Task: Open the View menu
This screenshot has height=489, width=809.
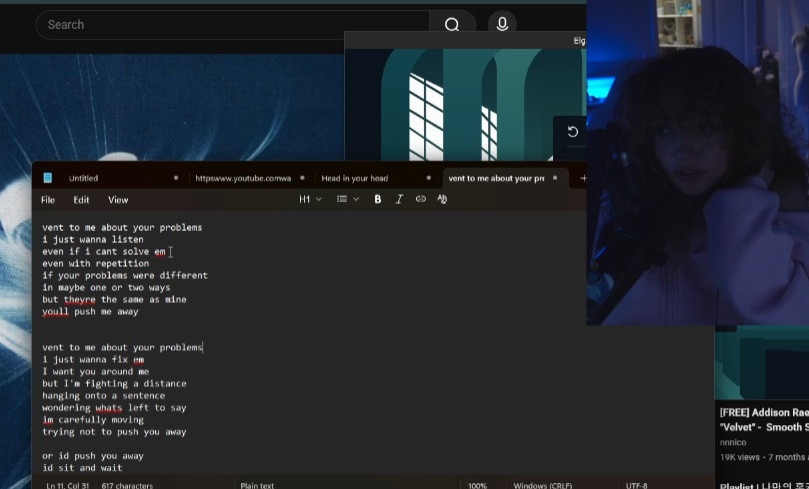Action: coord(118,200)
